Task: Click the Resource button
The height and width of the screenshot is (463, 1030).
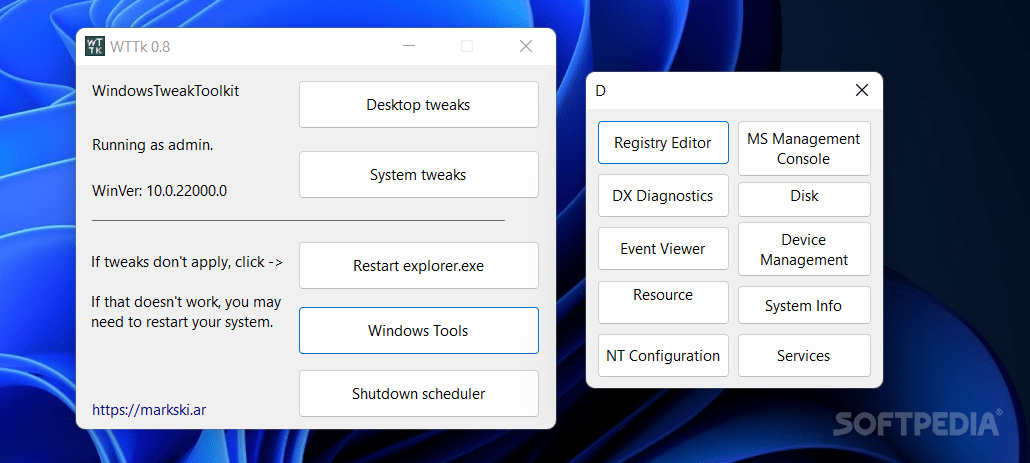Action: coord(663,302)
